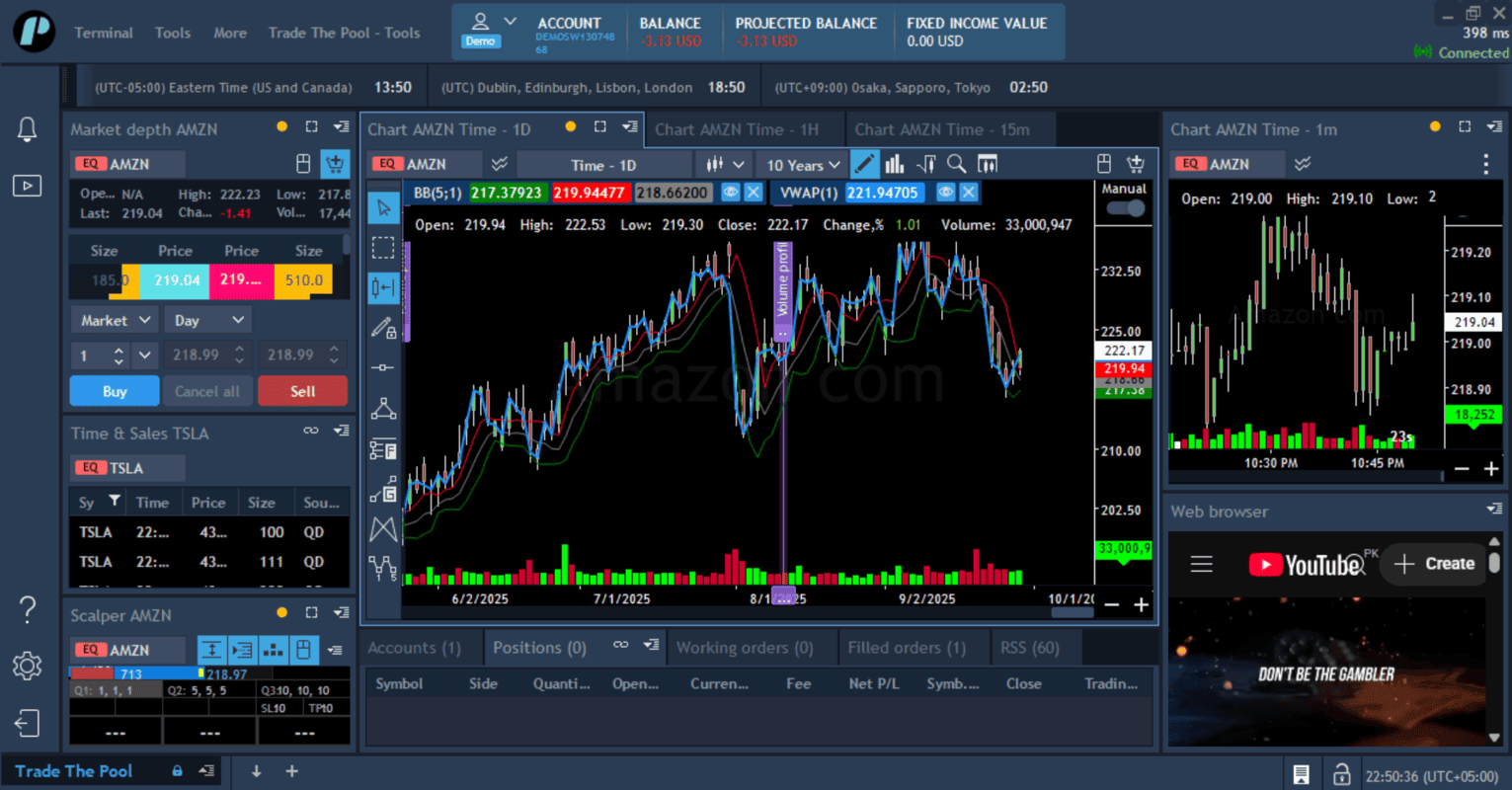Activate the drawing pencil in the chart toolbar

tap(864, 164)
